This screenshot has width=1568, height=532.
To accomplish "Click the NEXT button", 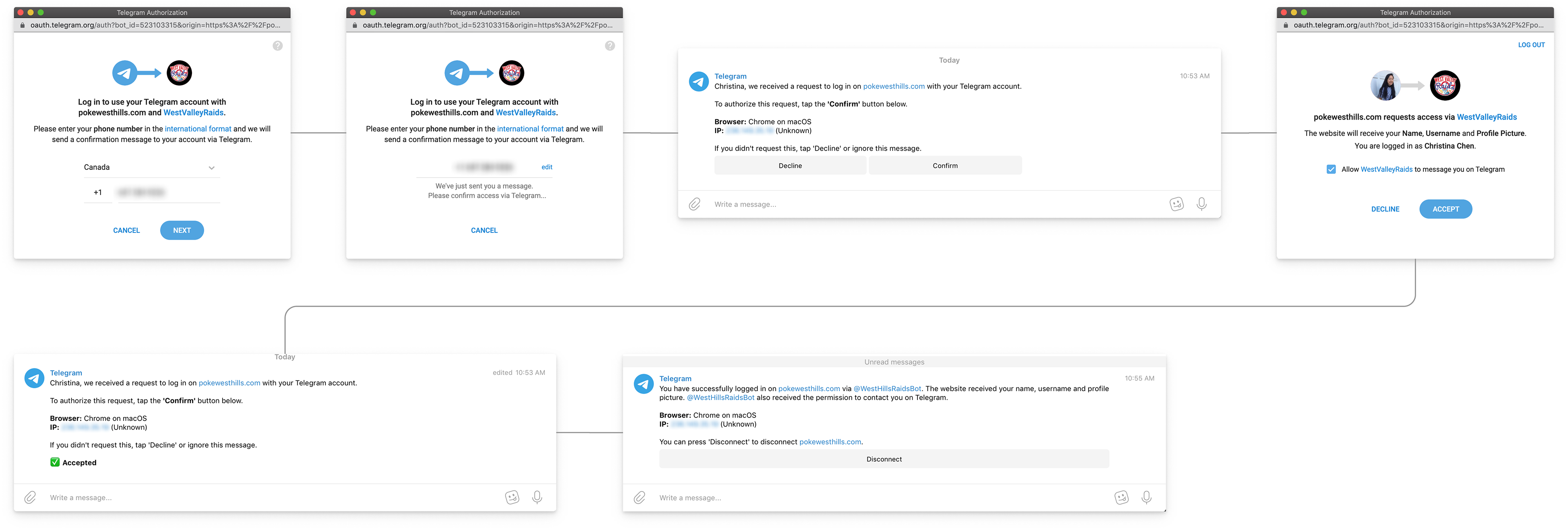I will [182, 230].
